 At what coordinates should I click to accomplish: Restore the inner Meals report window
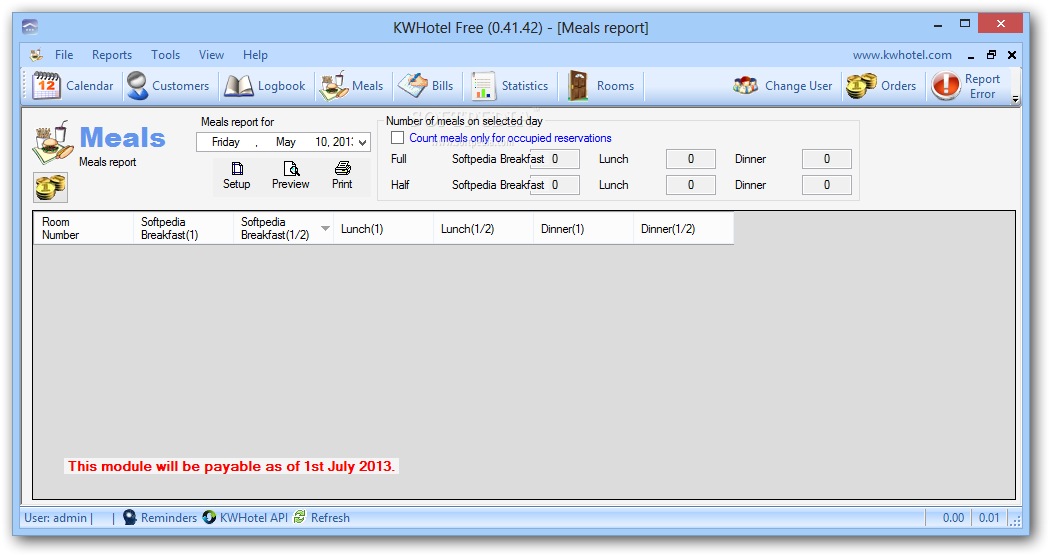click(991, 55)
